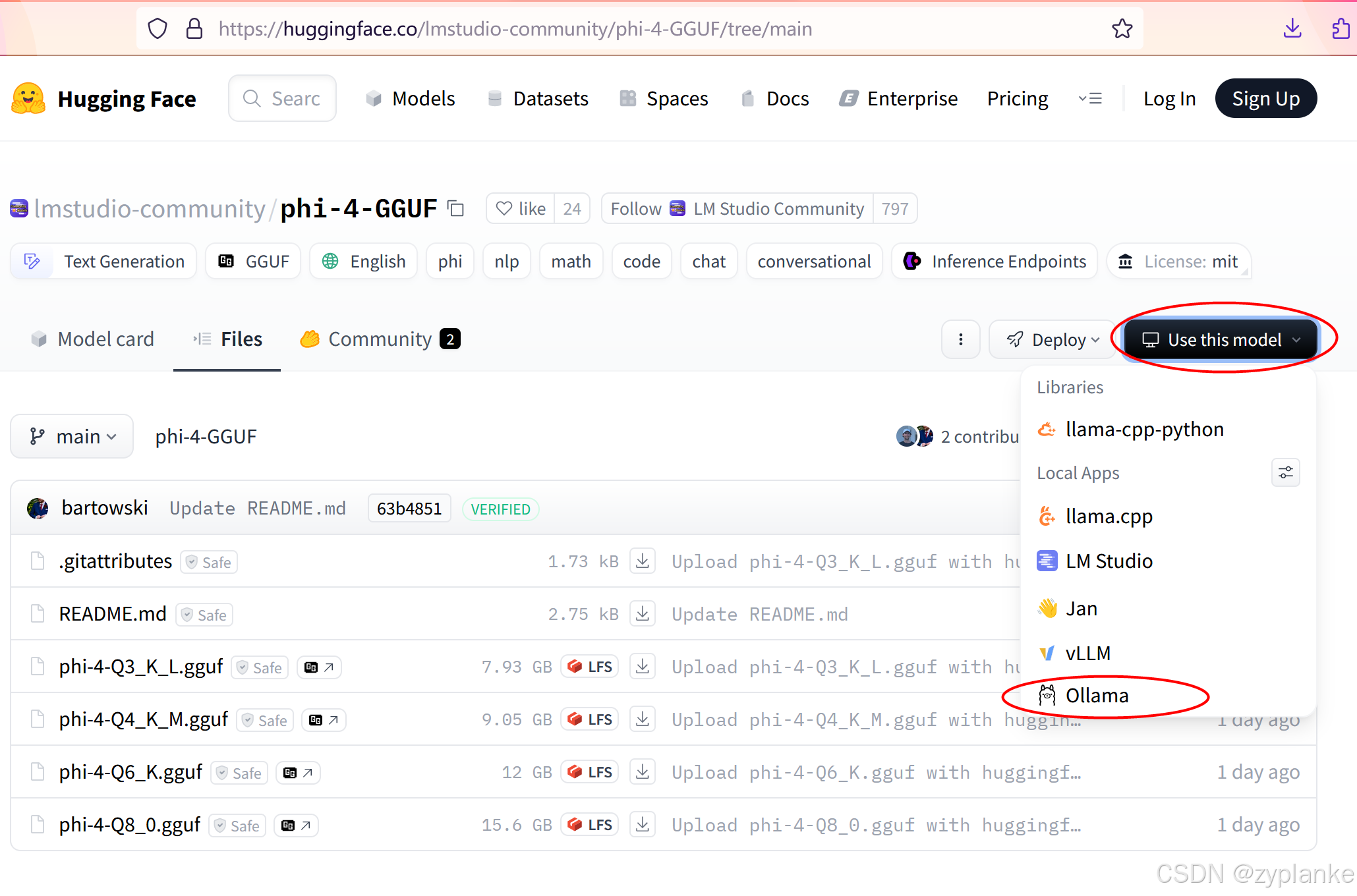Screen dimensions: 1357x896
Task: Expand the navigation overflow menu
Action: [x=1090, y=99]
